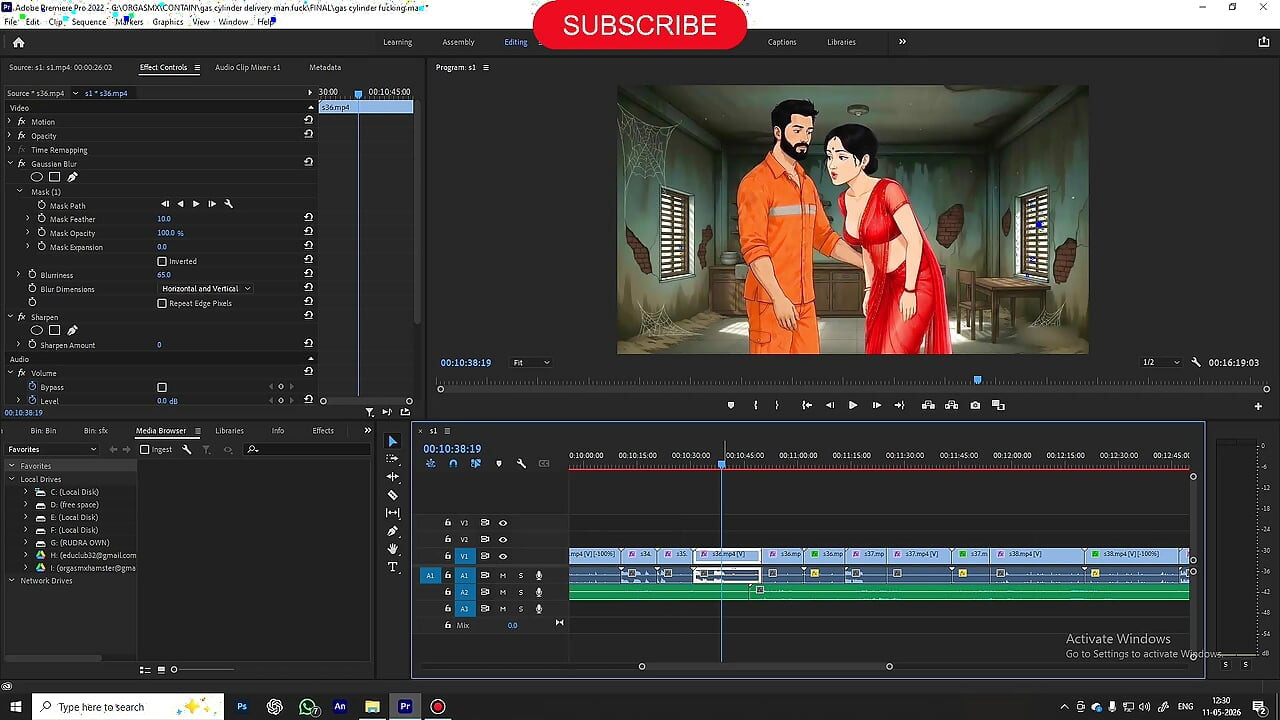Select the Slip tool

(392, 513)
